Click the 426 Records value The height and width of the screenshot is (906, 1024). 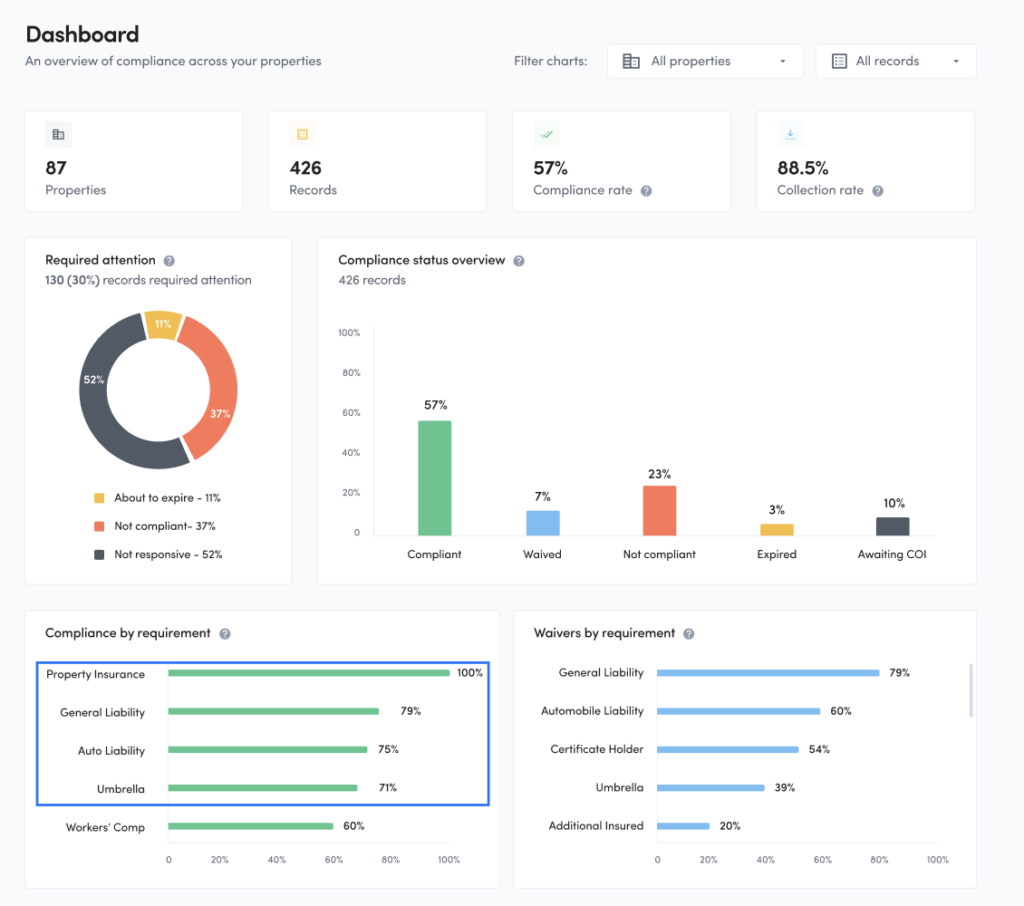click(x=306, y=169)
